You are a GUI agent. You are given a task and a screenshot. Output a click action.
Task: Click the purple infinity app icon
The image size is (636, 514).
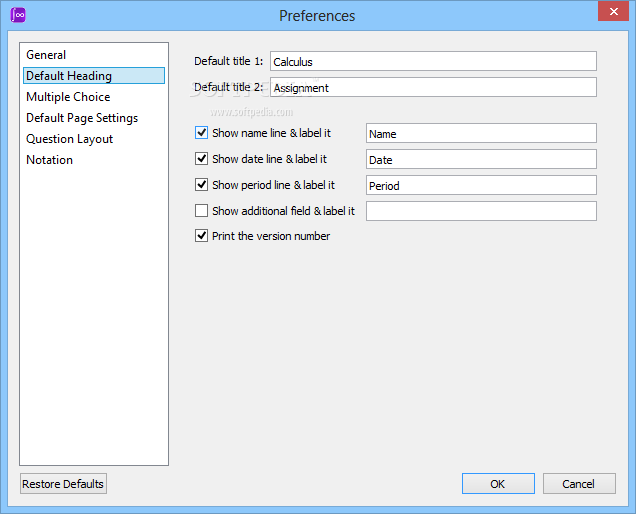pyautogui.click(x=18, y=15)
